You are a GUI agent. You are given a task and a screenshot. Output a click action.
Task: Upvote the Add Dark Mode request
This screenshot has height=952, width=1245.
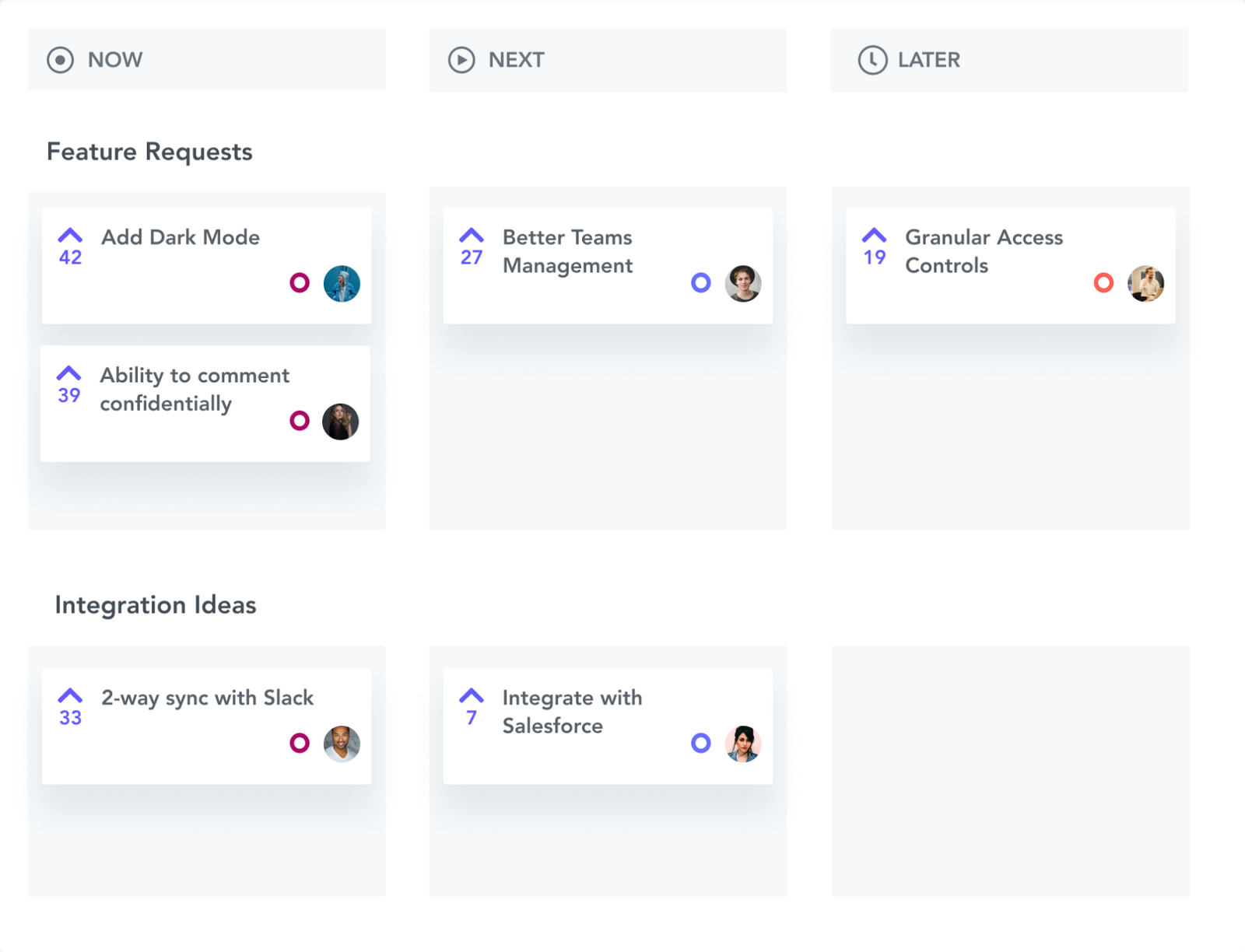click(x=69, y=233)
